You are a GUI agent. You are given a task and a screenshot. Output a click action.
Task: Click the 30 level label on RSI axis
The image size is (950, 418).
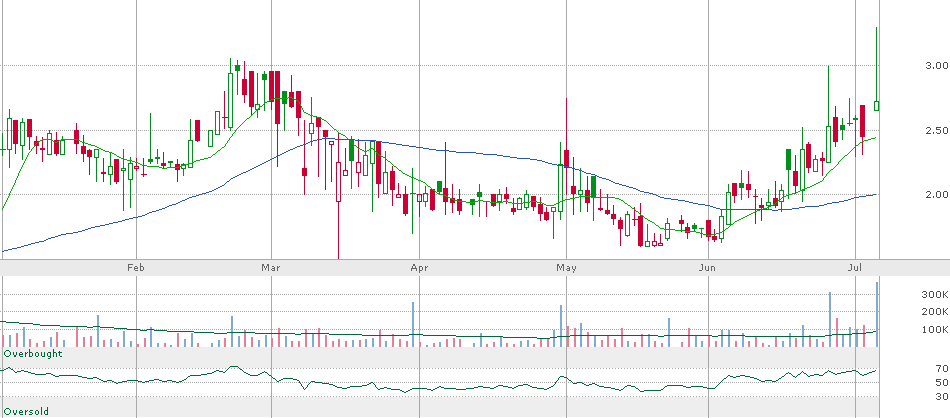pyautogui.click(x=942, y=396)
